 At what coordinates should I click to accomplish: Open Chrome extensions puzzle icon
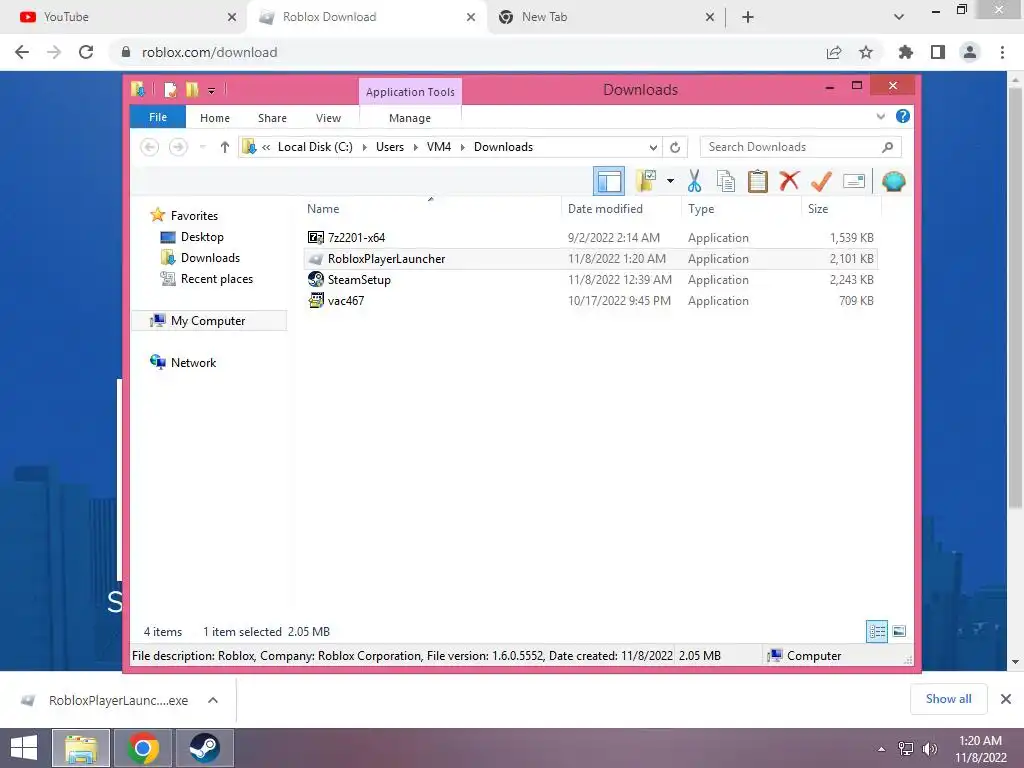pos(905,52)
